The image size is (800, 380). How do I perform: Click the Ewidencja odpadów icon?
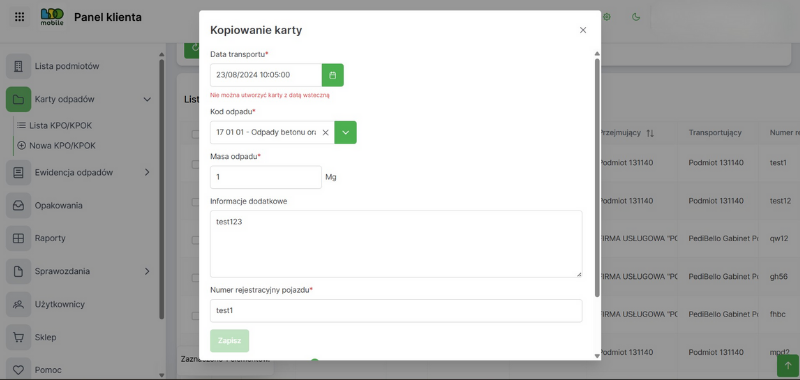18,172
